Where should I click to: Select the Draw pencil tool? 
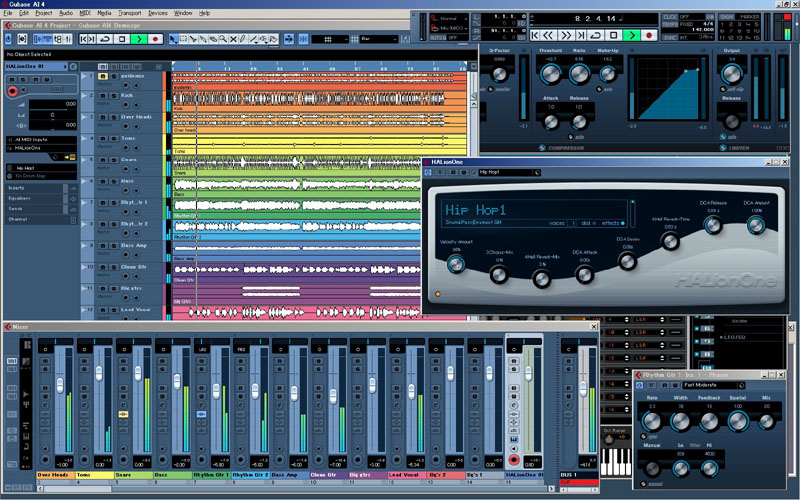(243, 39)
